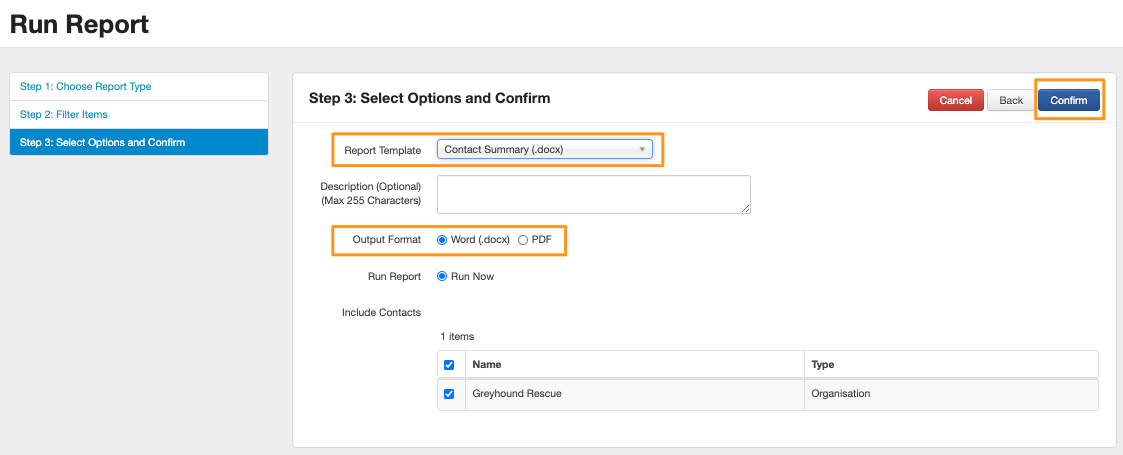Click the Greyhound Rescue name cell
1123x455 pixels.
pyautogui.click(x=517, y=394)
